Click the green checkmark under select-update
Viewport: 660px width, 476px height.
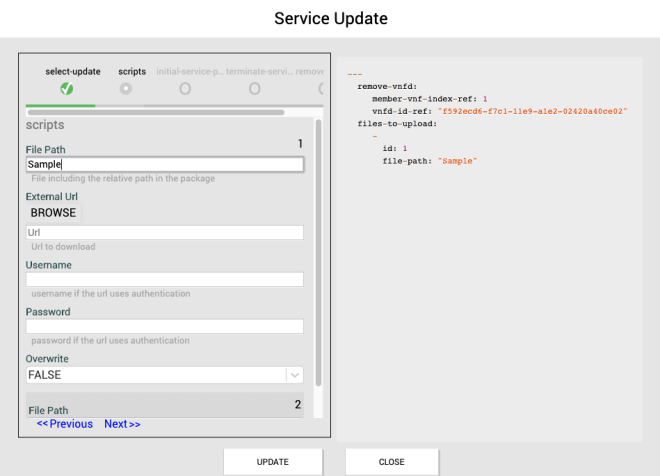[67, 89]
